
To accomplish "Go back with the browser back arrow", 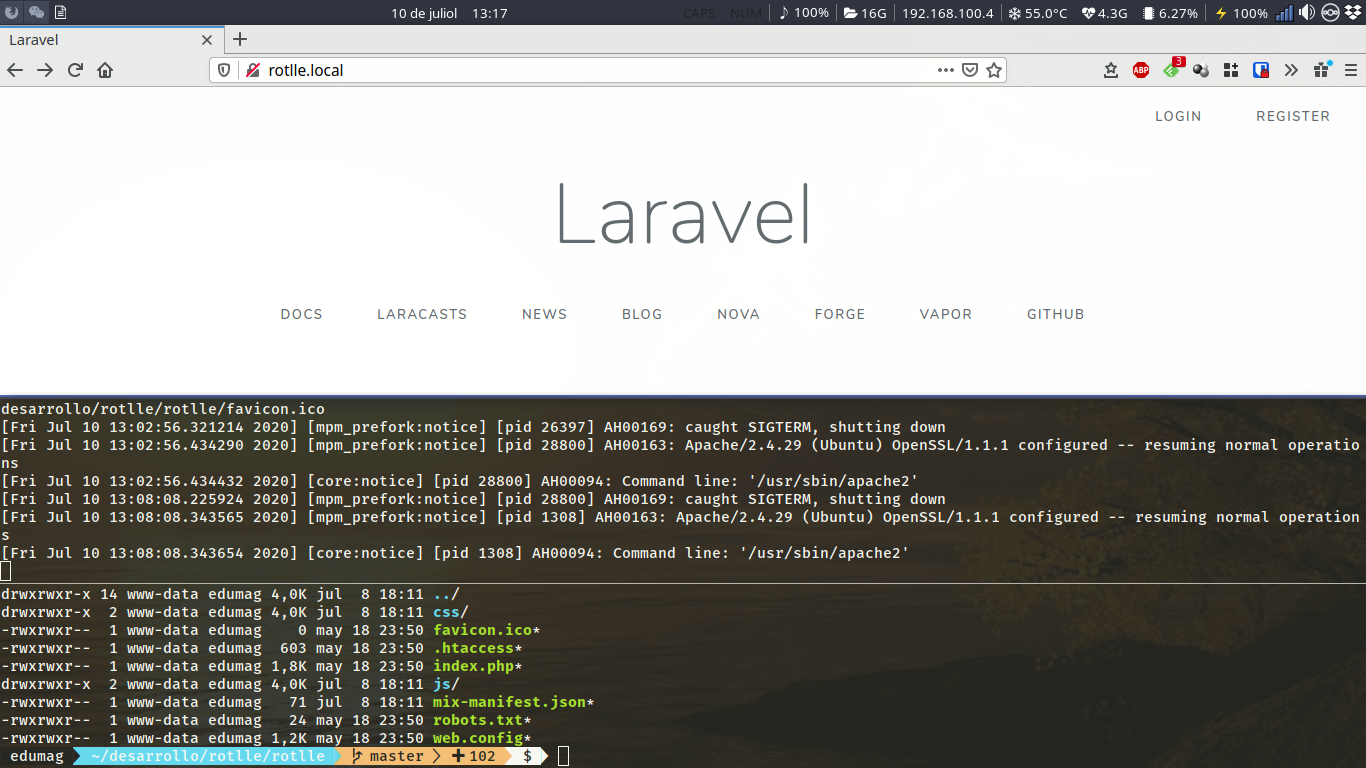I will click(15, 70).
